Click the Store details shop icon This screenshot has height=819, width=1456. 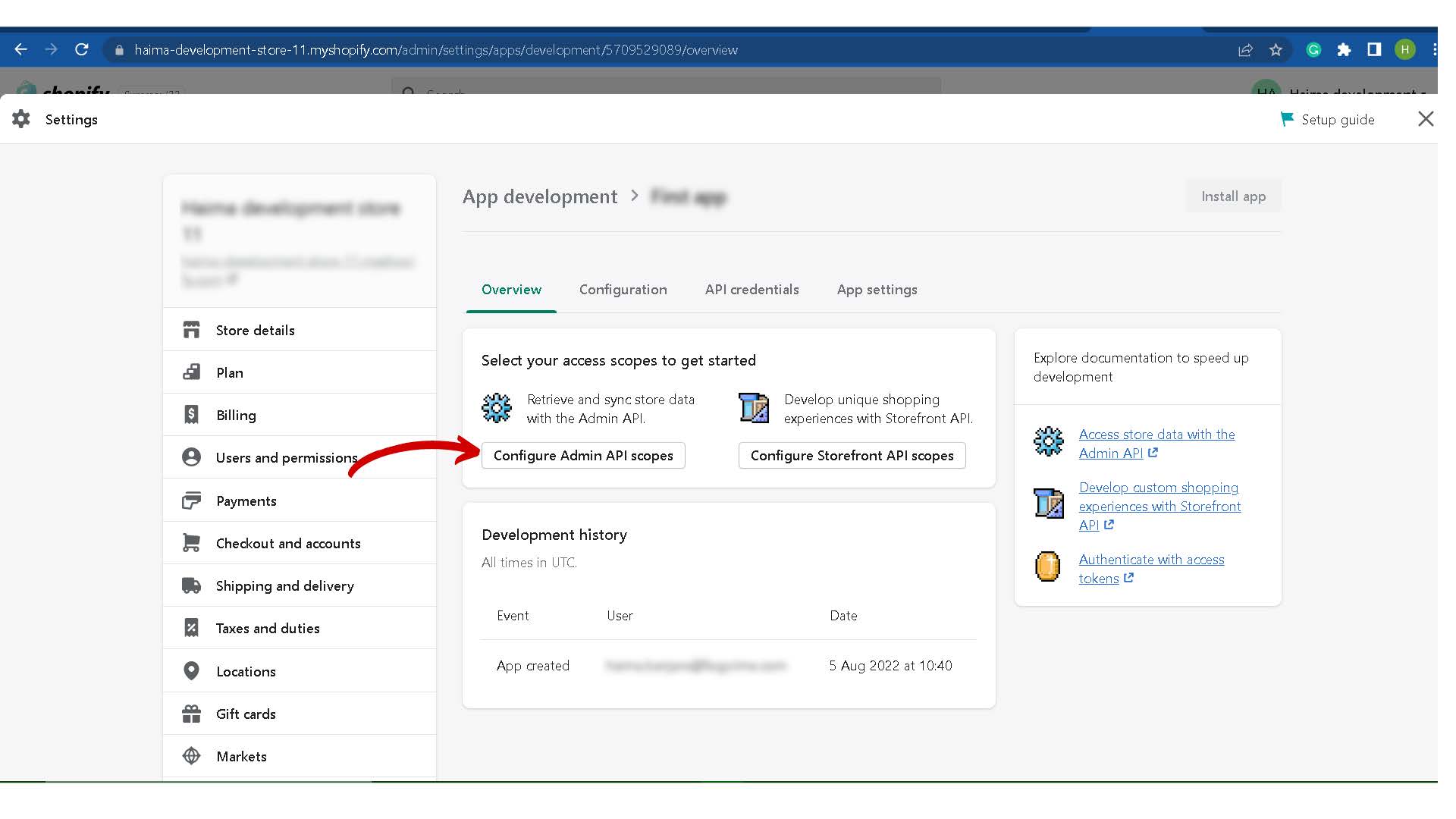coord(191,330)
